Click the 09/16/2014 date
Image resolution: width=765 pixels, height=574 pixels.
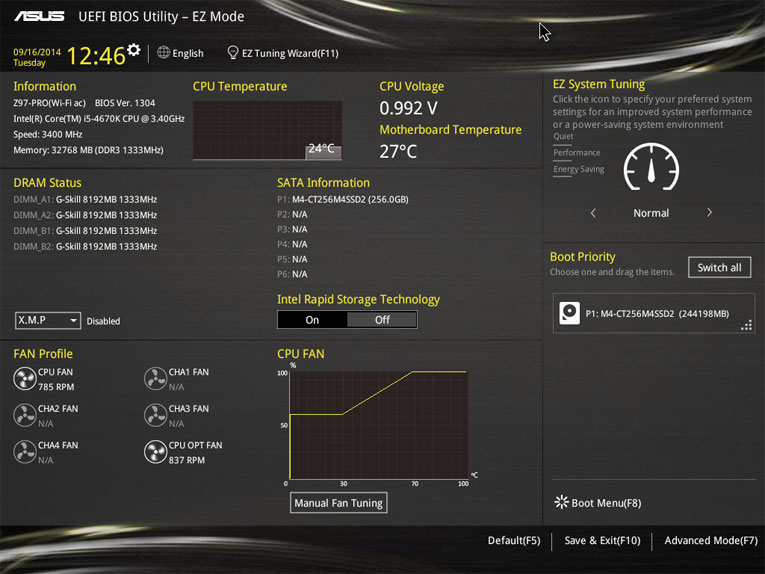(37, 52)
